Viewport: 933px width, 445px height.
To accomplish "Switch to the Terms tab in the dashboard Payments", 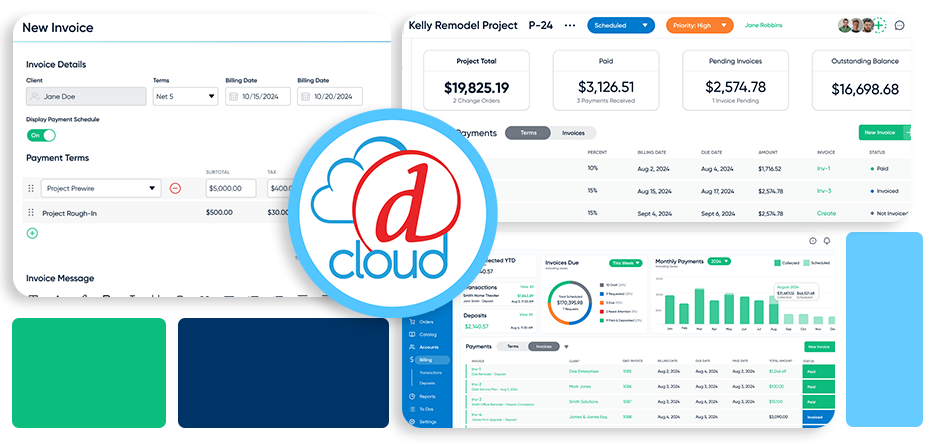I will click(512, 346).
